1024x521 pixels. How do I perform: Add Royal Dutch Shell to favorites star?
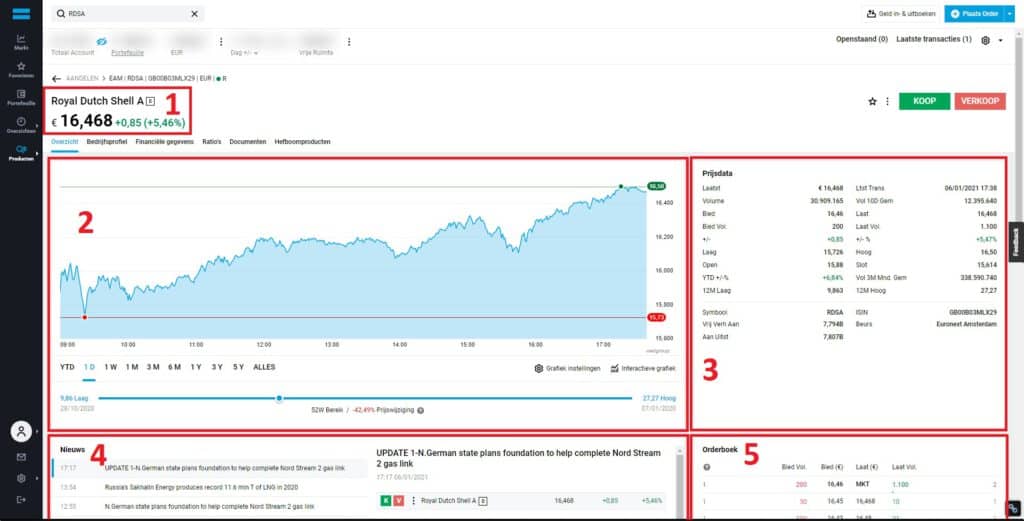[x=872, y=101]
